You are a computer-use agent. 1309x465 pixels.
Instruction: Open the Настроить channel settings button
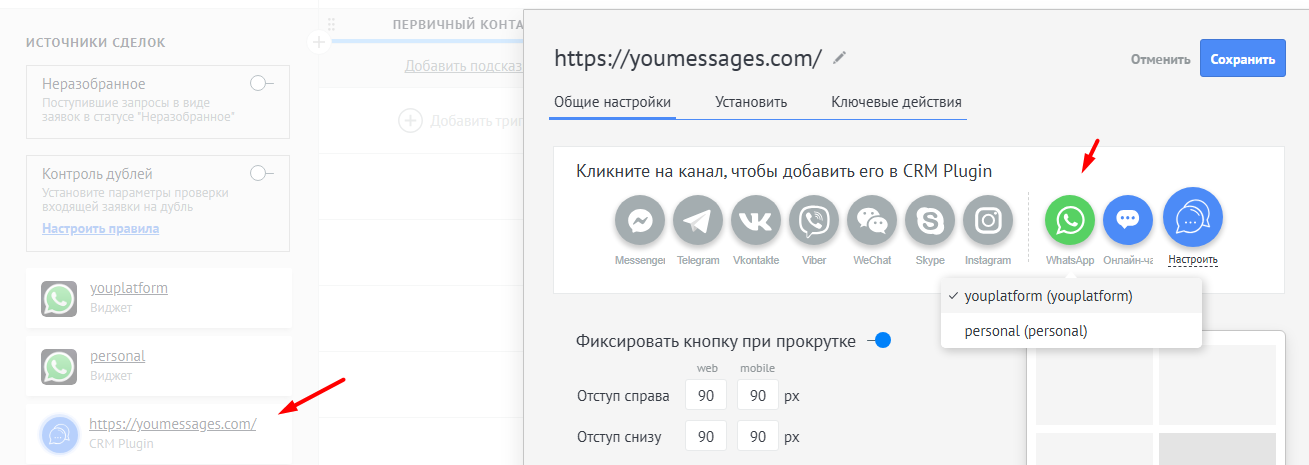point(1192,217)
